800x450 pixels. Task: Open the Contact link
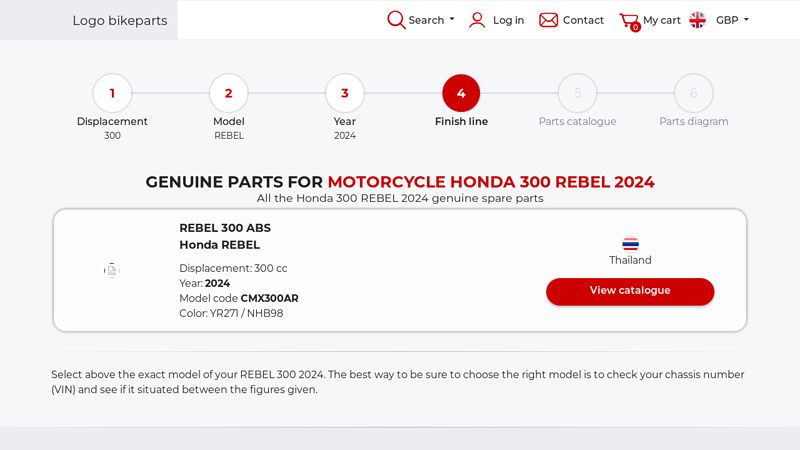(583, 20)
